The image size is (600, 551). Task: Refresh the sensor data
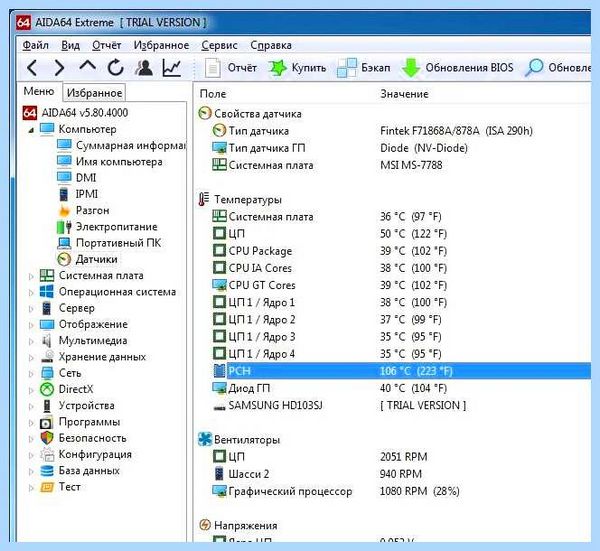pos(115,68)
